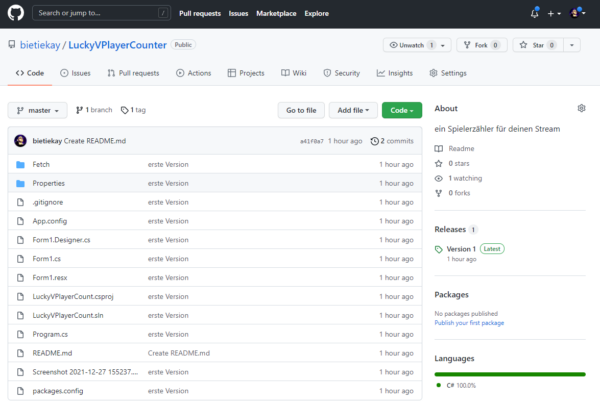Click the eye icon beside 1 watching

pyautogui.click(x=439, y=178)
